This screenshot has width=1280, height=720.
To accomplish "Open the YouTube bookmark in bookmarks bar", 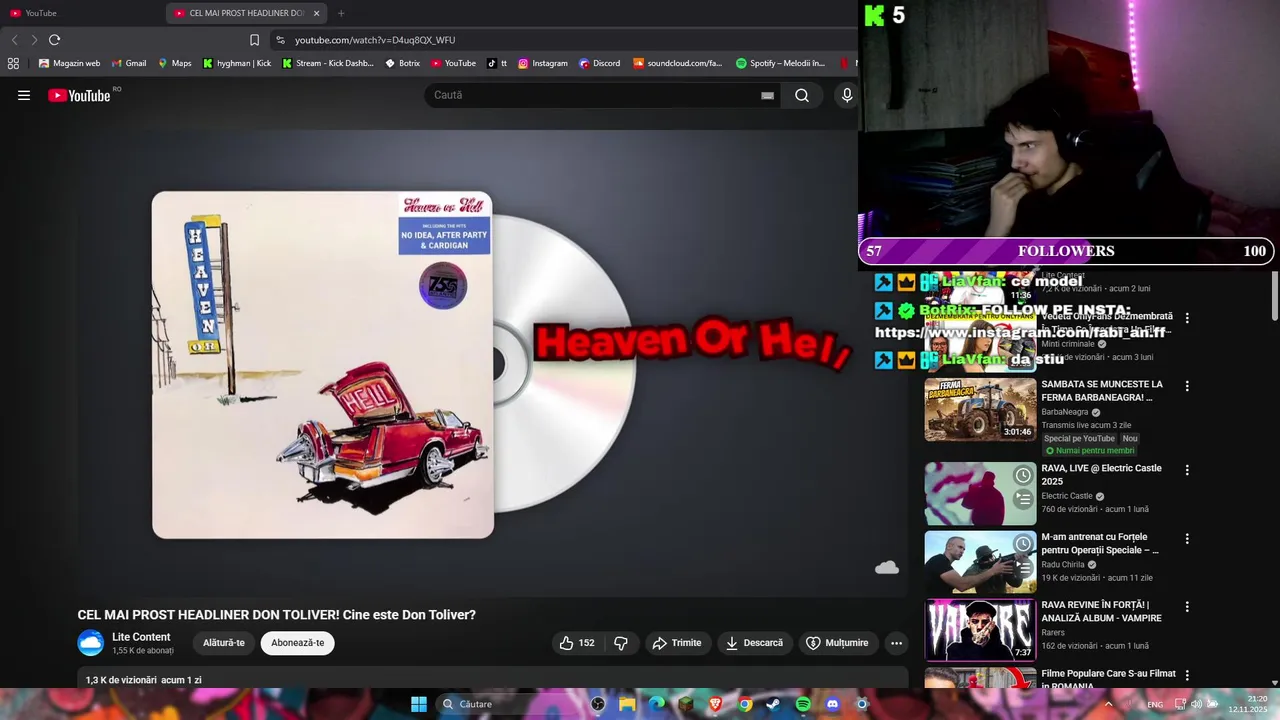I will click(453, 63).
